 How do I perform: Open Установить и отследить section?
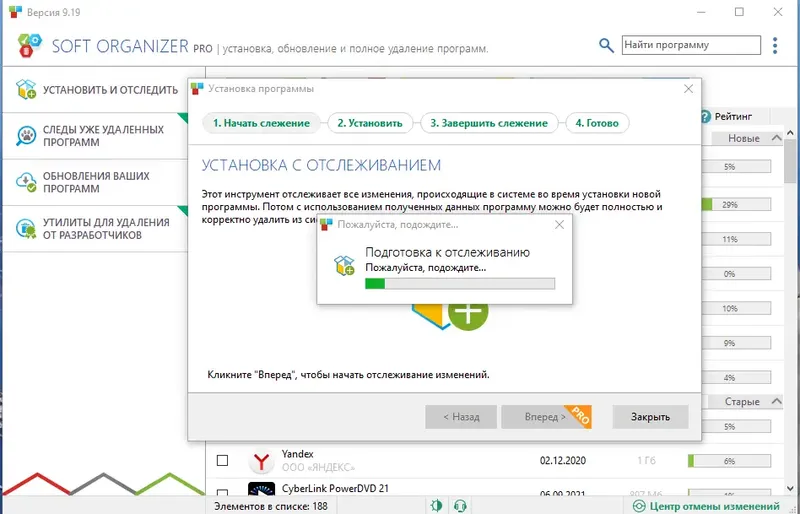coord(95,90)
